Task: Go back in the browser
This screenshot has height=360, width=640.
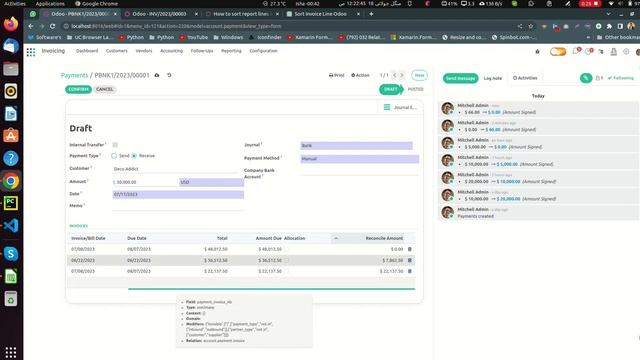Action: click(31, 26)
